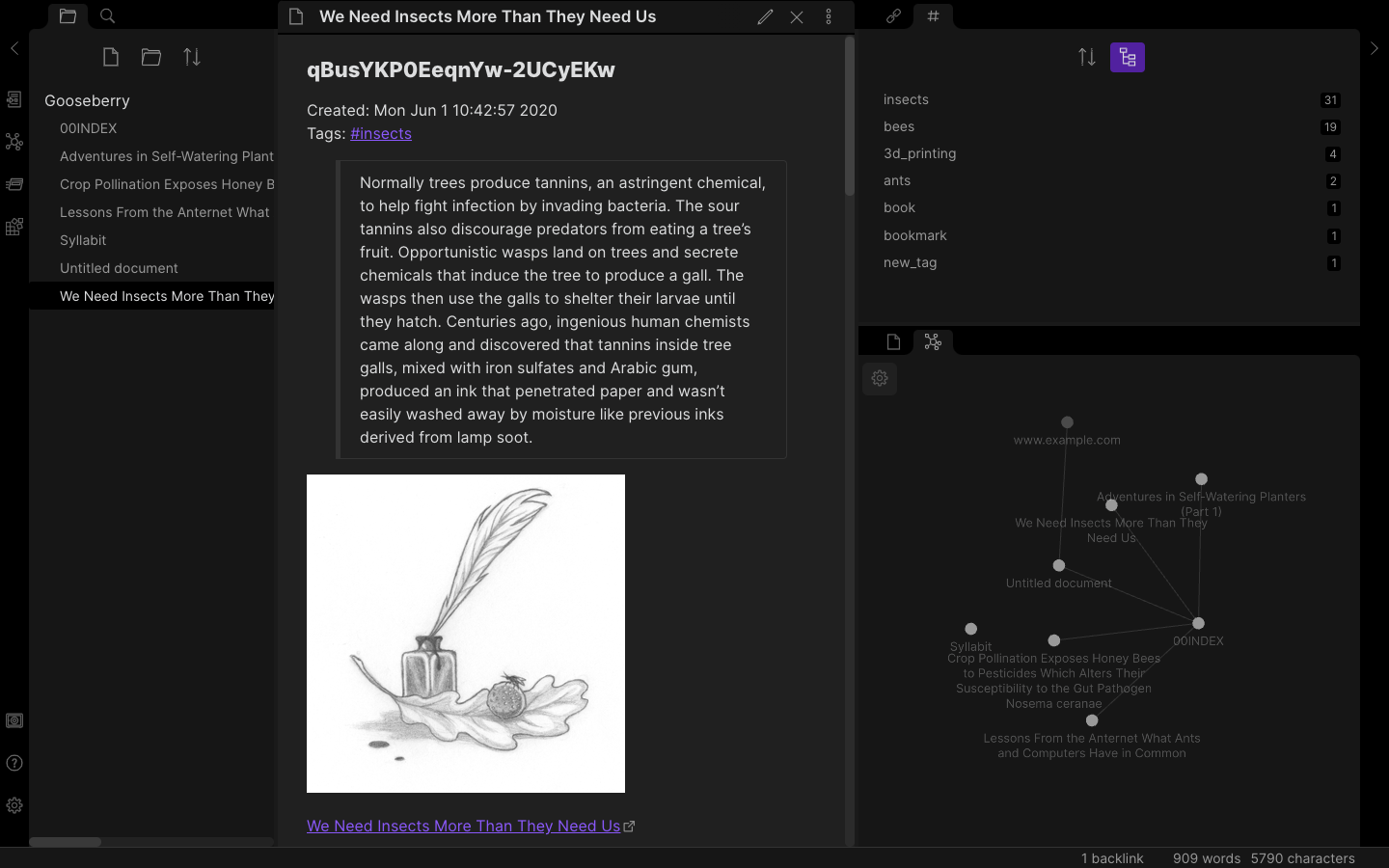Select the bees tag row

[1111, 126]
